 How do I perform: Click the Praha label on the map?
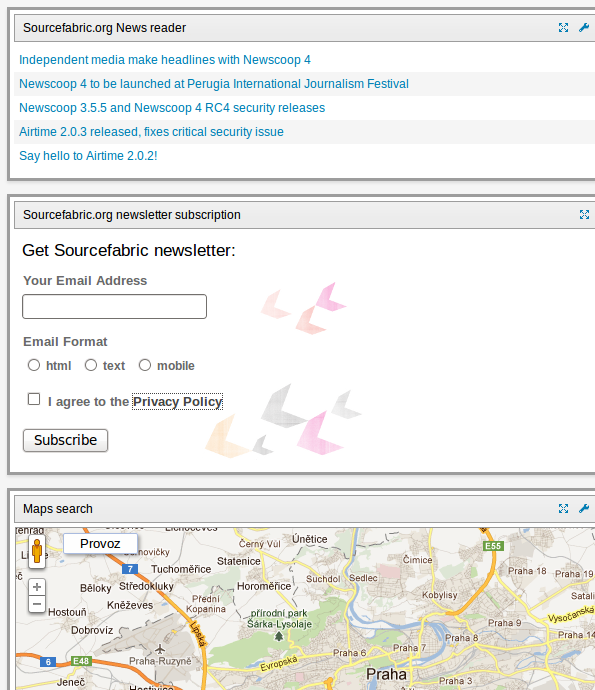point(386,674)
